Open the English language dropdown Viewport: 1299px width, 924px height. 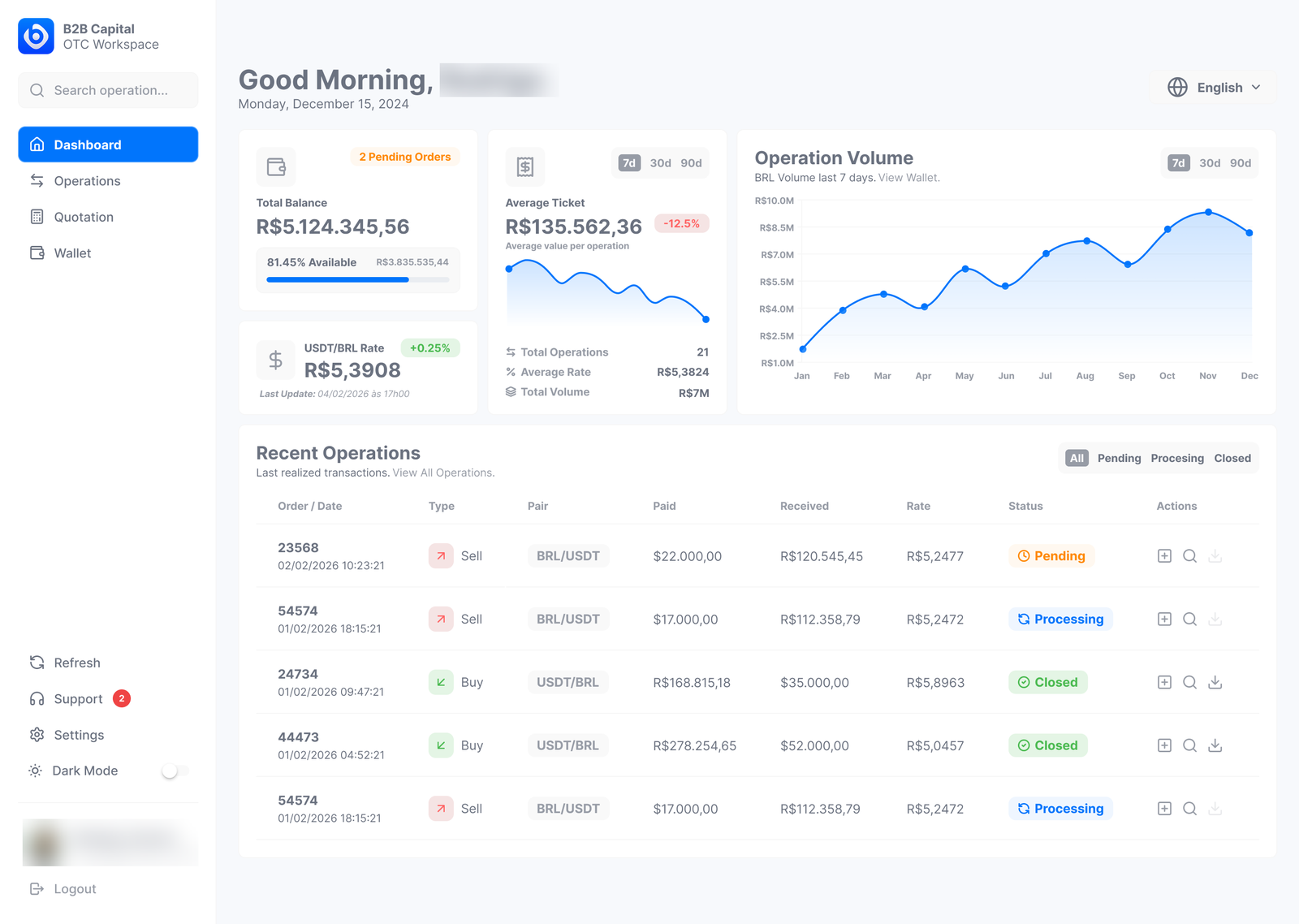(1213, 88)
